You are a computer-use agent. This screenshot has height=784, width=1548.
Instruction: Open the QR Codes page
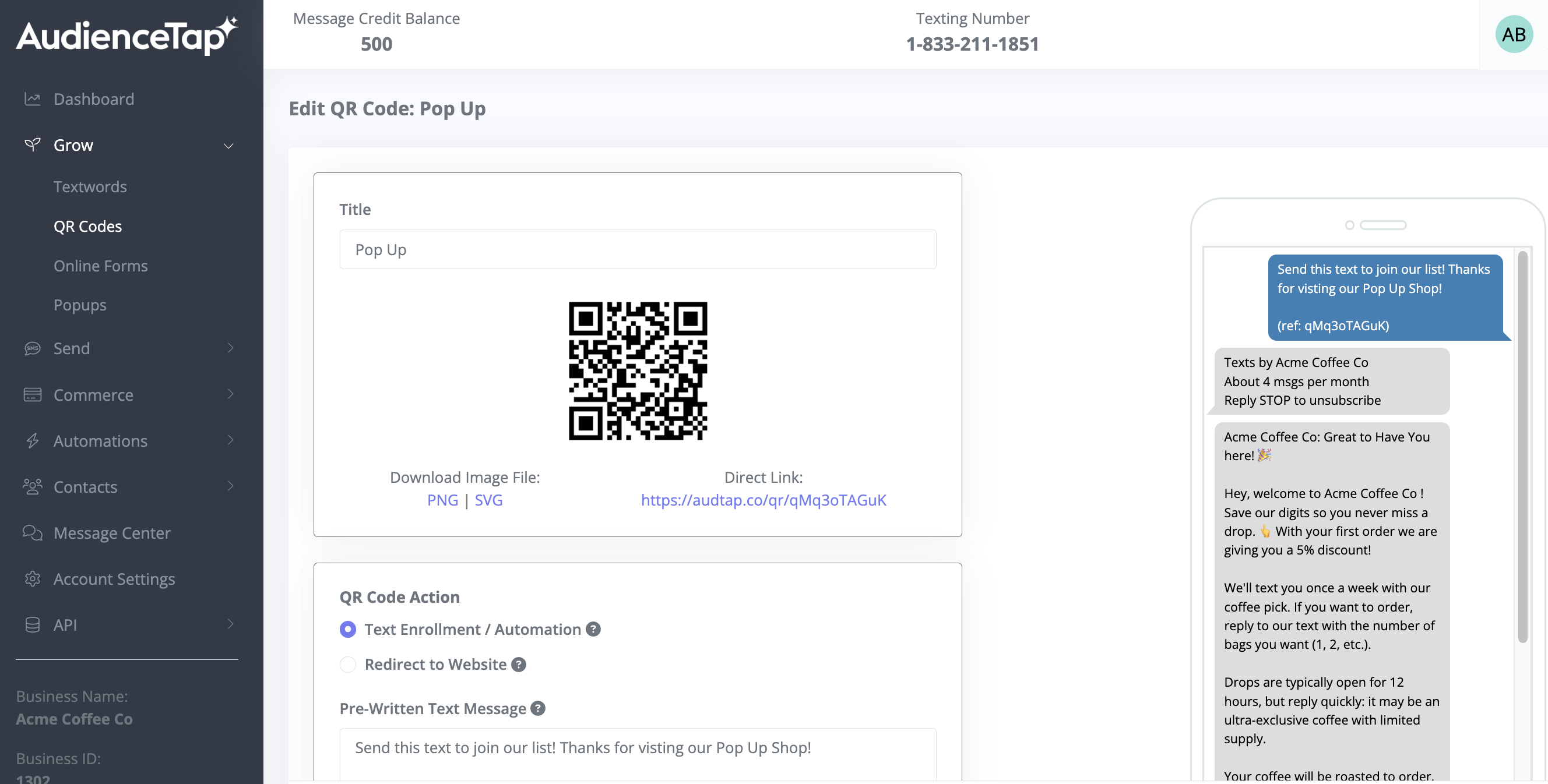click(x=88, y=226)
